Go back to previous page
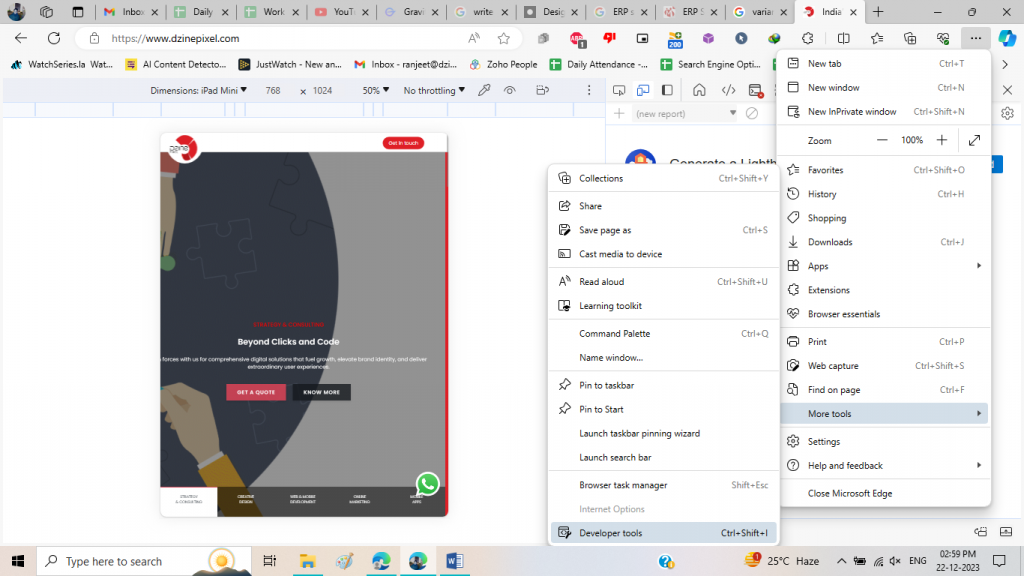This screenshot has width=1024, height=576. [21, 39]
